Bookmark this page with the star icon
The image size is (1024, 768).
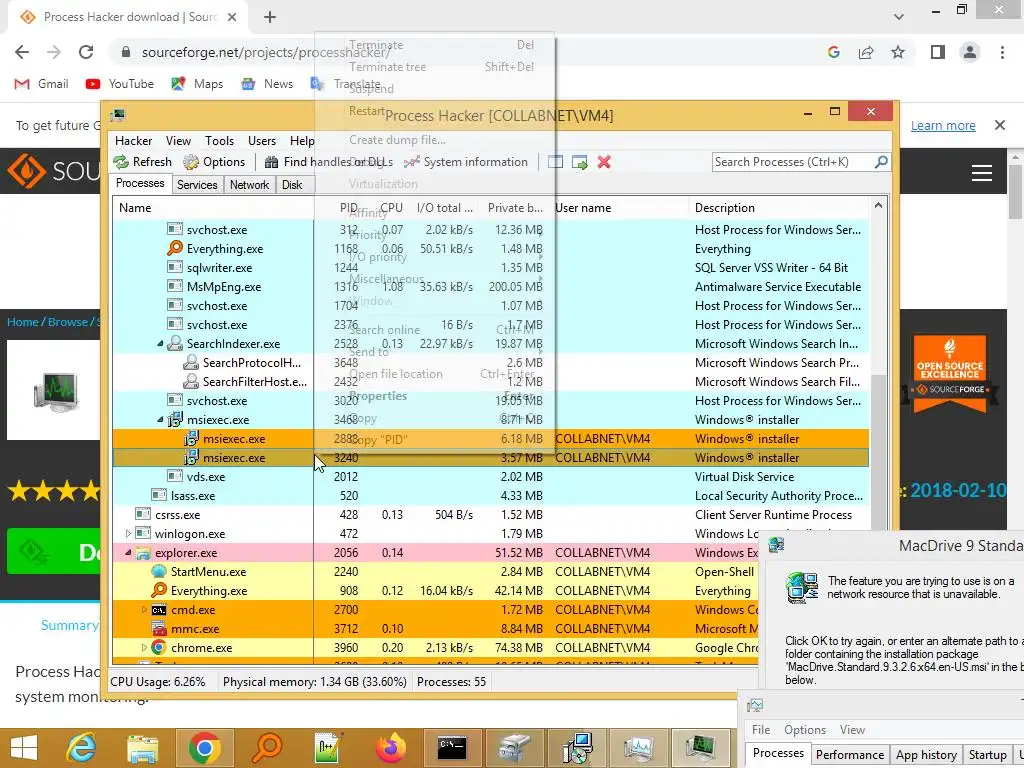click(x=898, y=52)
